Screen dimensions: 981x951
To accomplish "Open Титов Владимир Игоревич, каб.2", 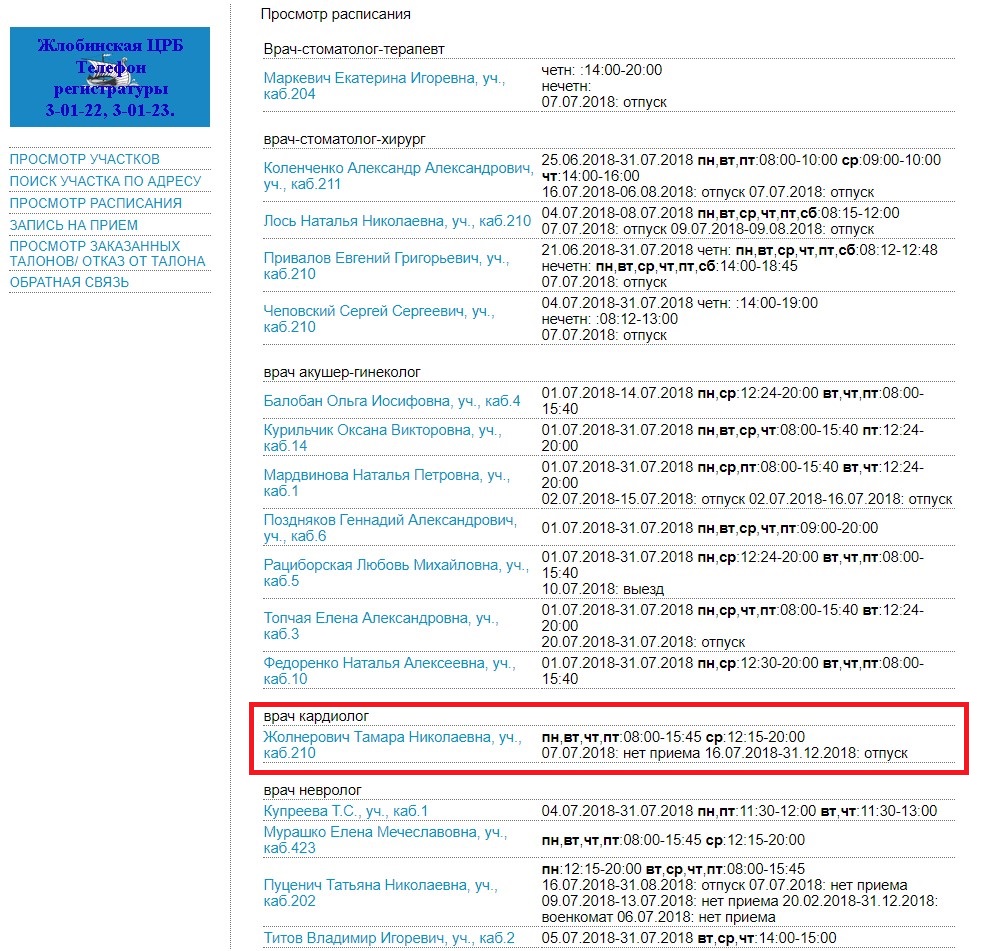I will pyautogui.click(x=389, y=938).
